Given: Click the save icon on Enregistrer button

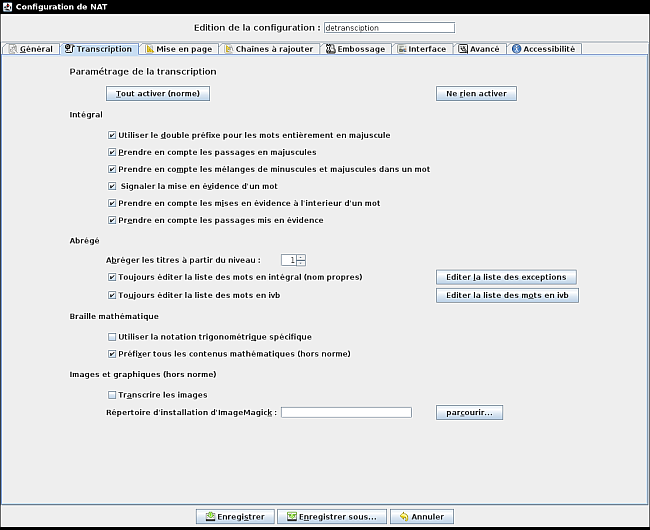Looking at the screenshot, I should click(x=209, y=517).
